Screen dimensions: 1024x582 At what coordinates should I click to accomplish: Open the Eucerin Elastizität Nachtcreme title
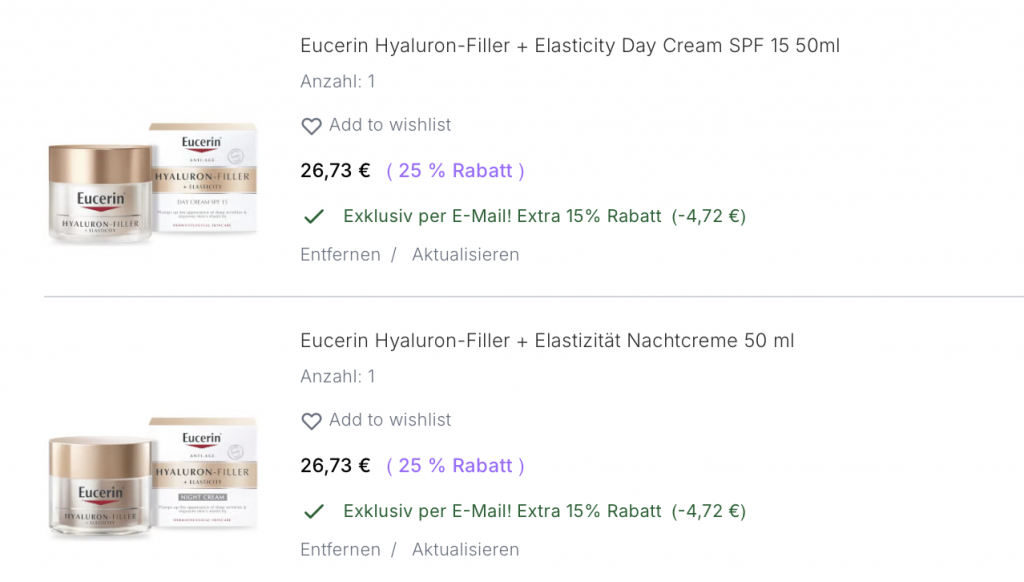547,341
